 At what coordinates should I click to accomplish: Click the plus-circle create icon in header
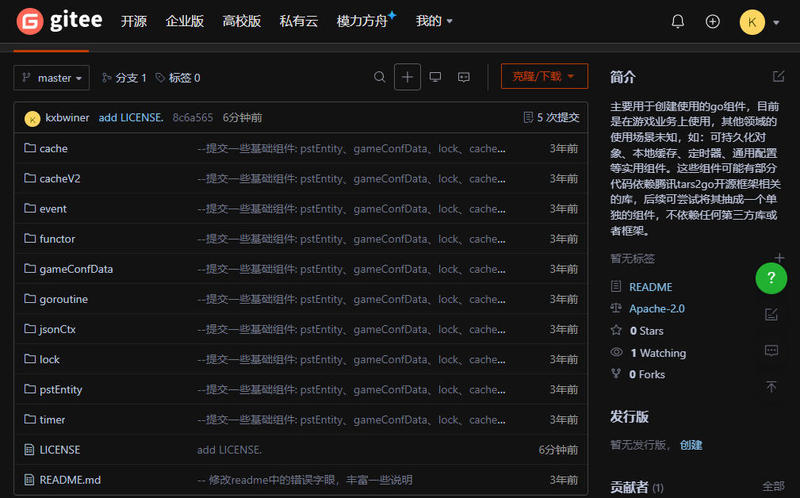coord(713,21)
